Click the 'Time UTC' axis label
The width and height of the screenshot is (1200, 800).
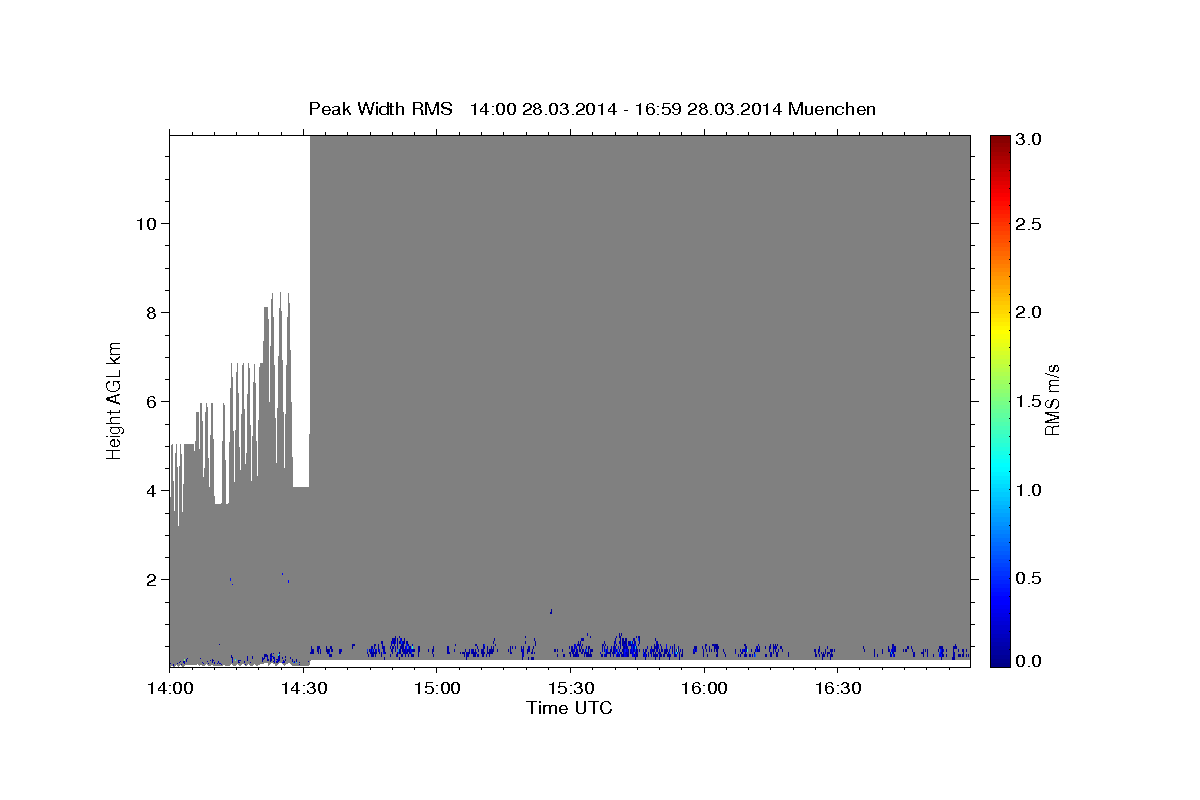(569, 708)
